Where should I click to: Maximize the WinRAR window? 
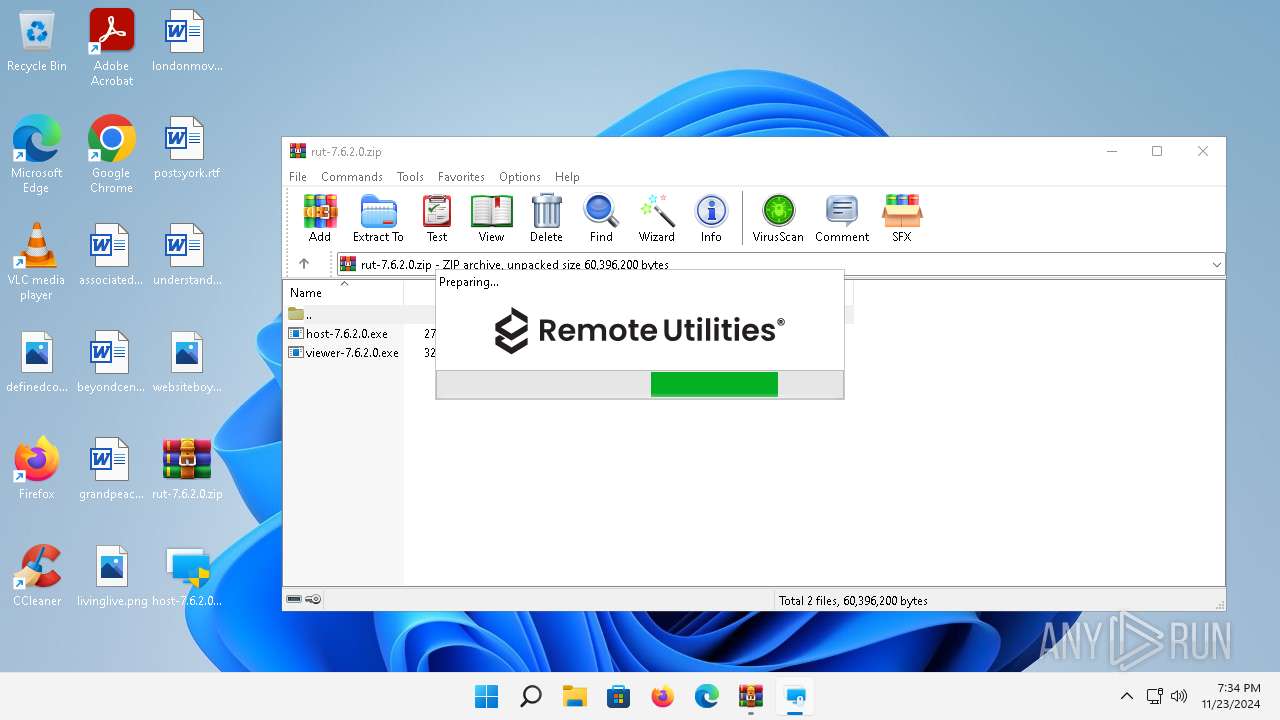coord(1157,151)
